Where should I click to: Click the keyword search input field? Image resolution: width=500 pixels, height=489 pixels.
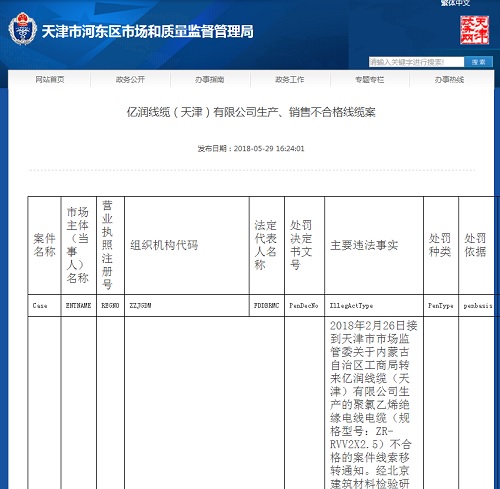(416, 62)
